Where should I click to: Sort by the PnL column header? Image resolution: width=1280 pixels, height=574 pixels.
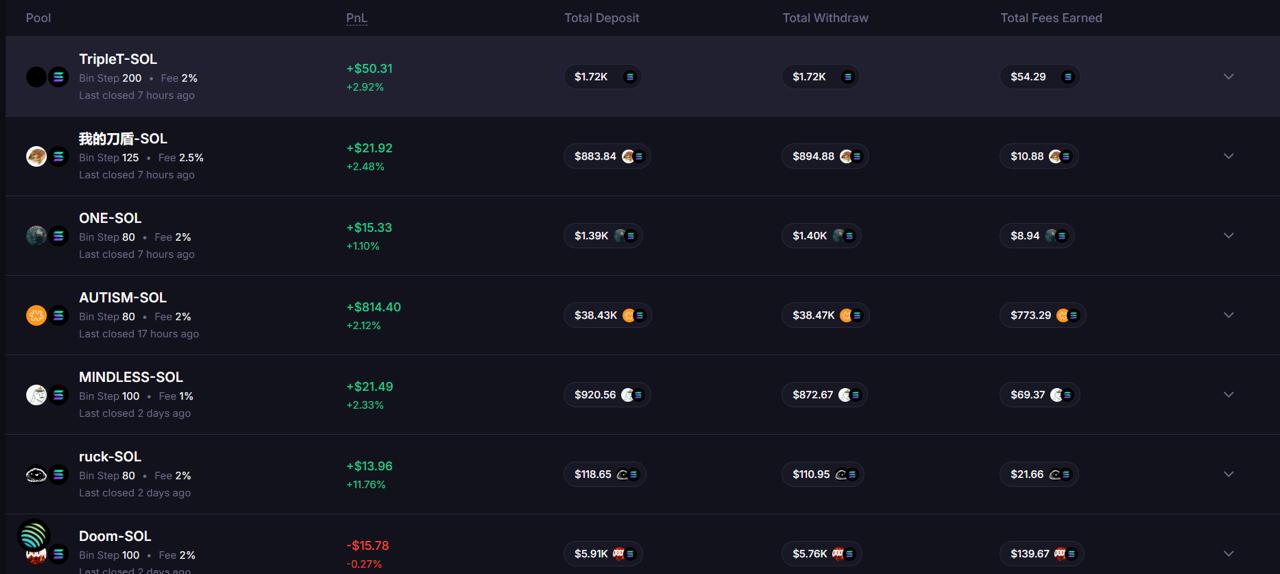click(356, 18)
